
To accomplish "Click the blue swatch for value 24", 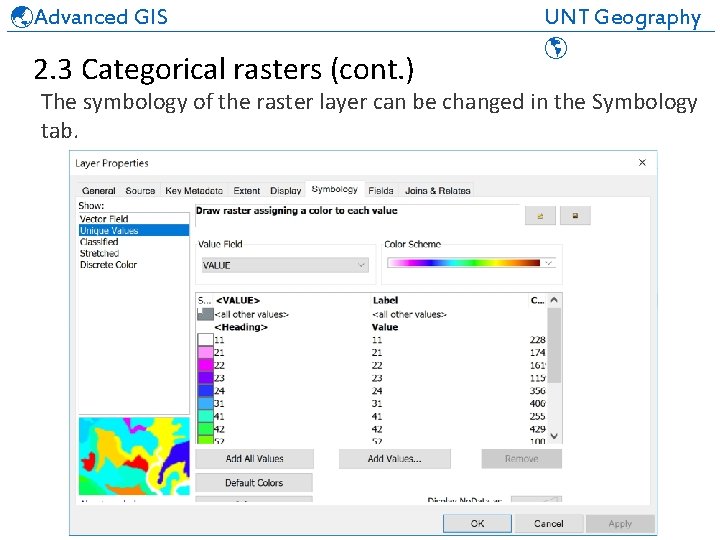I will (x=205, y=391).
